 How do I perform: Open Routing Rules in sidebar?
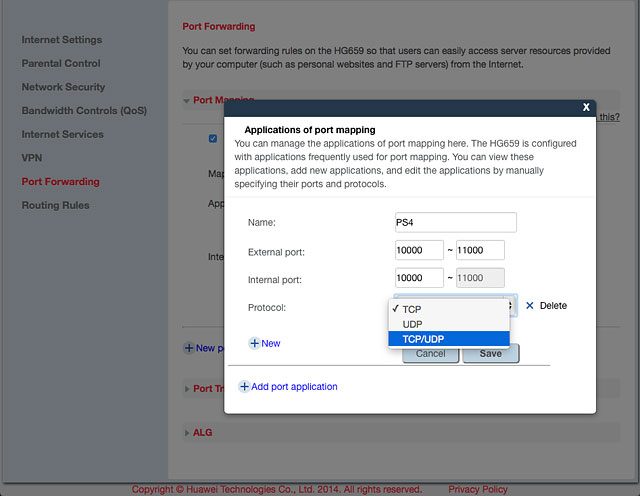(56, 205)
